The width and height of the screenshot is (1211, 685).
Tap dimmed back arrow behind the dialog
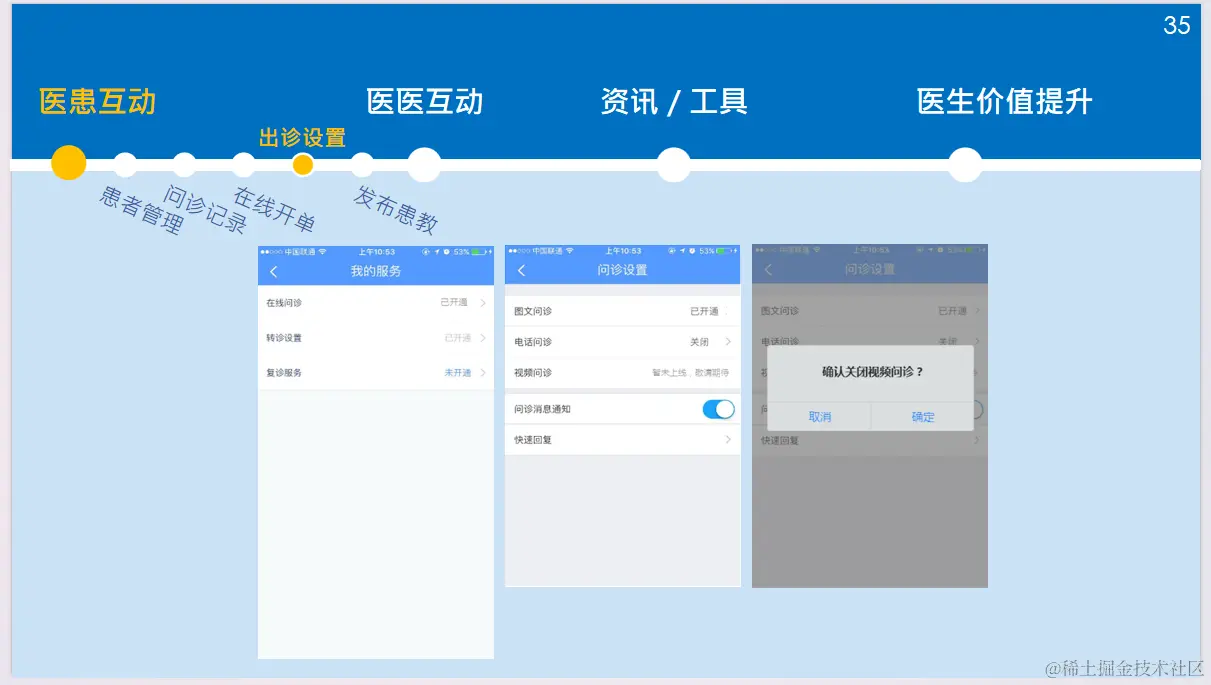pyautogui.click(x=768, y=270)
